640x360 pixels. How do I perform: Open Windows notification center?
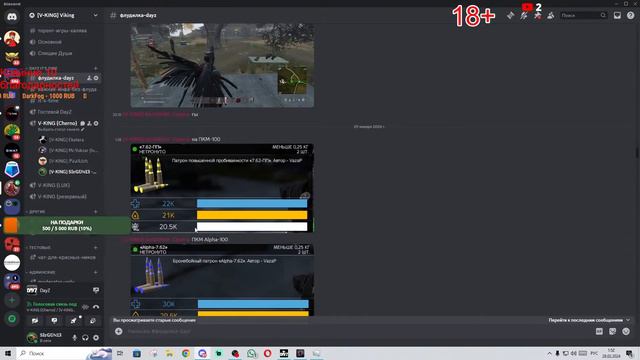pos(629,353)
